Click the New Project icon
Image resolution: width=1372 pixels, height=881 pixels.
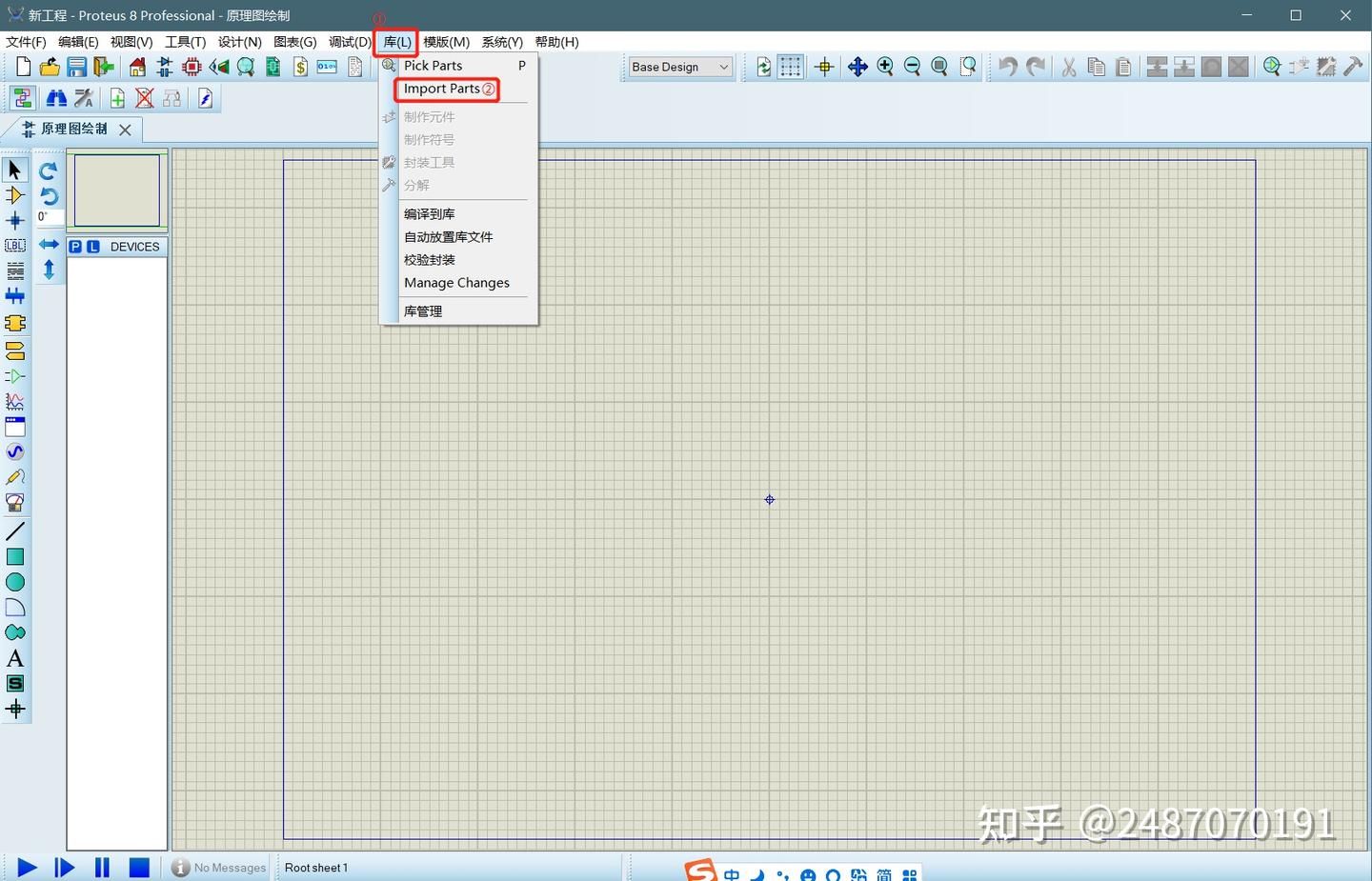pyautogui.click(x=24, y=67)
